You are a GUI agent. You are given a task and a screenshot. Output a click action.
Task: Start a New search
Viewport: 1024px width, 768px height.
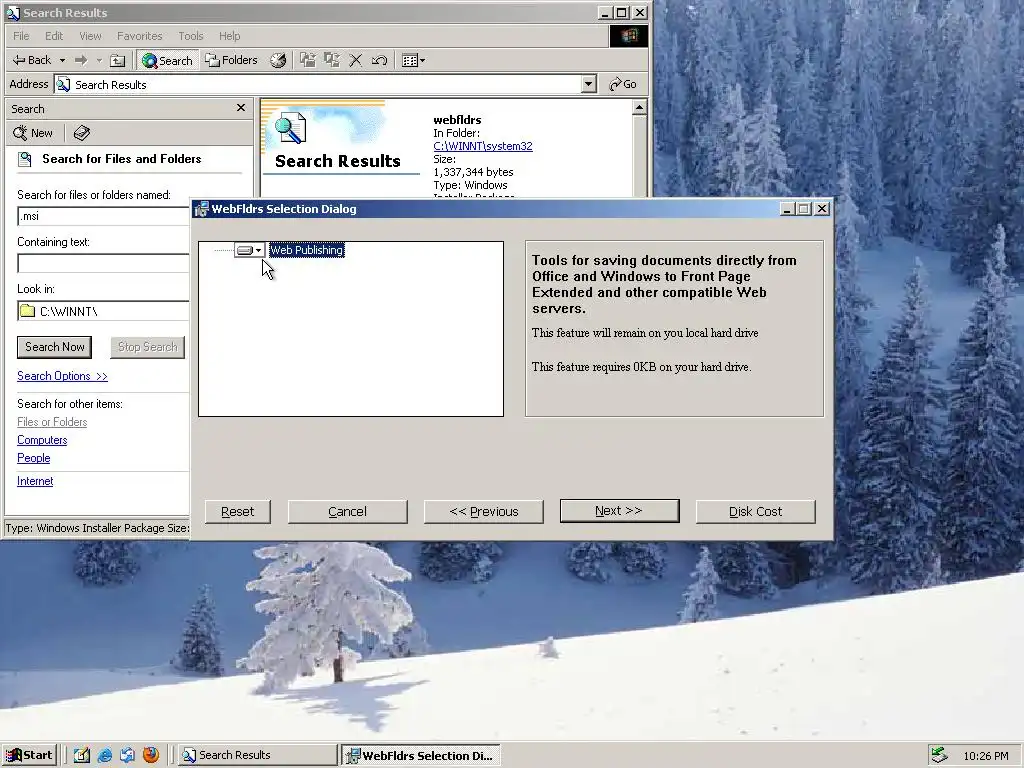(33, 133)
